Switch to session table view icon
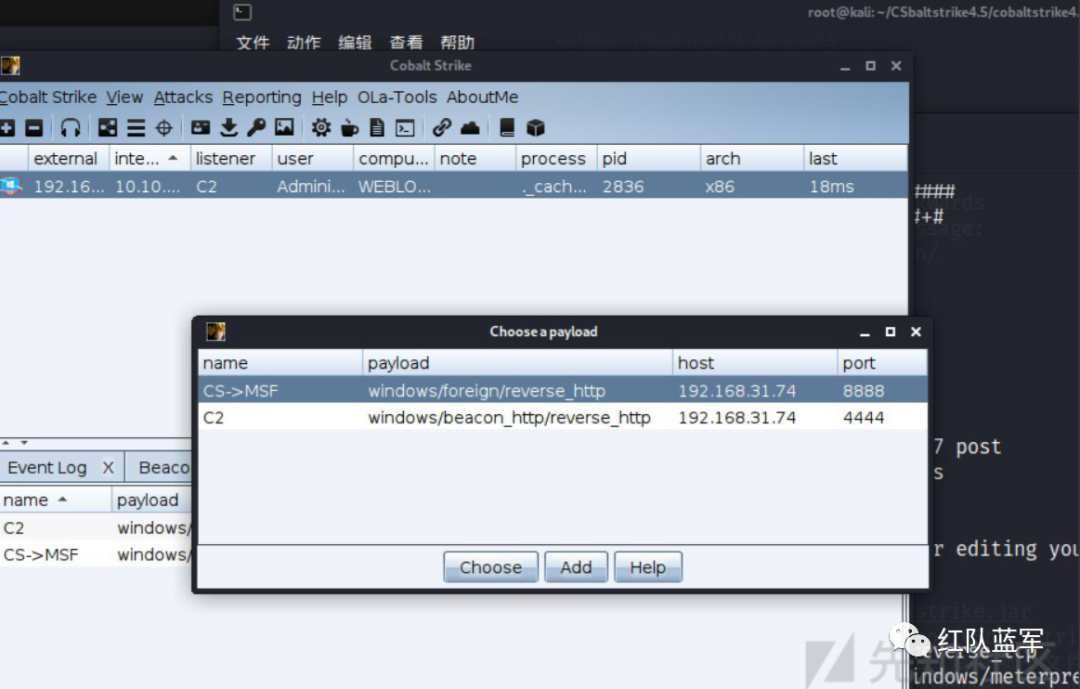1080x689 pixels. coord(136,127)
